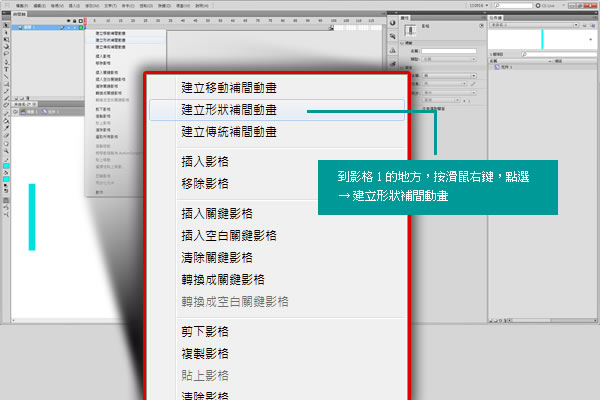Click the red playhead on timeline
The height and width of the screenshot is (400, 600).
85,21
